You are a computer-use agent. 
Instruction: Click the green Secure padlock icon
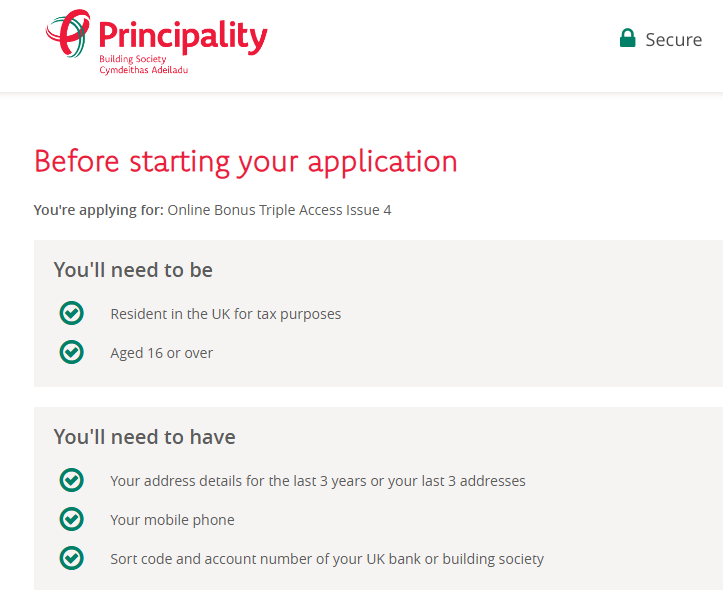click(627, 38)
